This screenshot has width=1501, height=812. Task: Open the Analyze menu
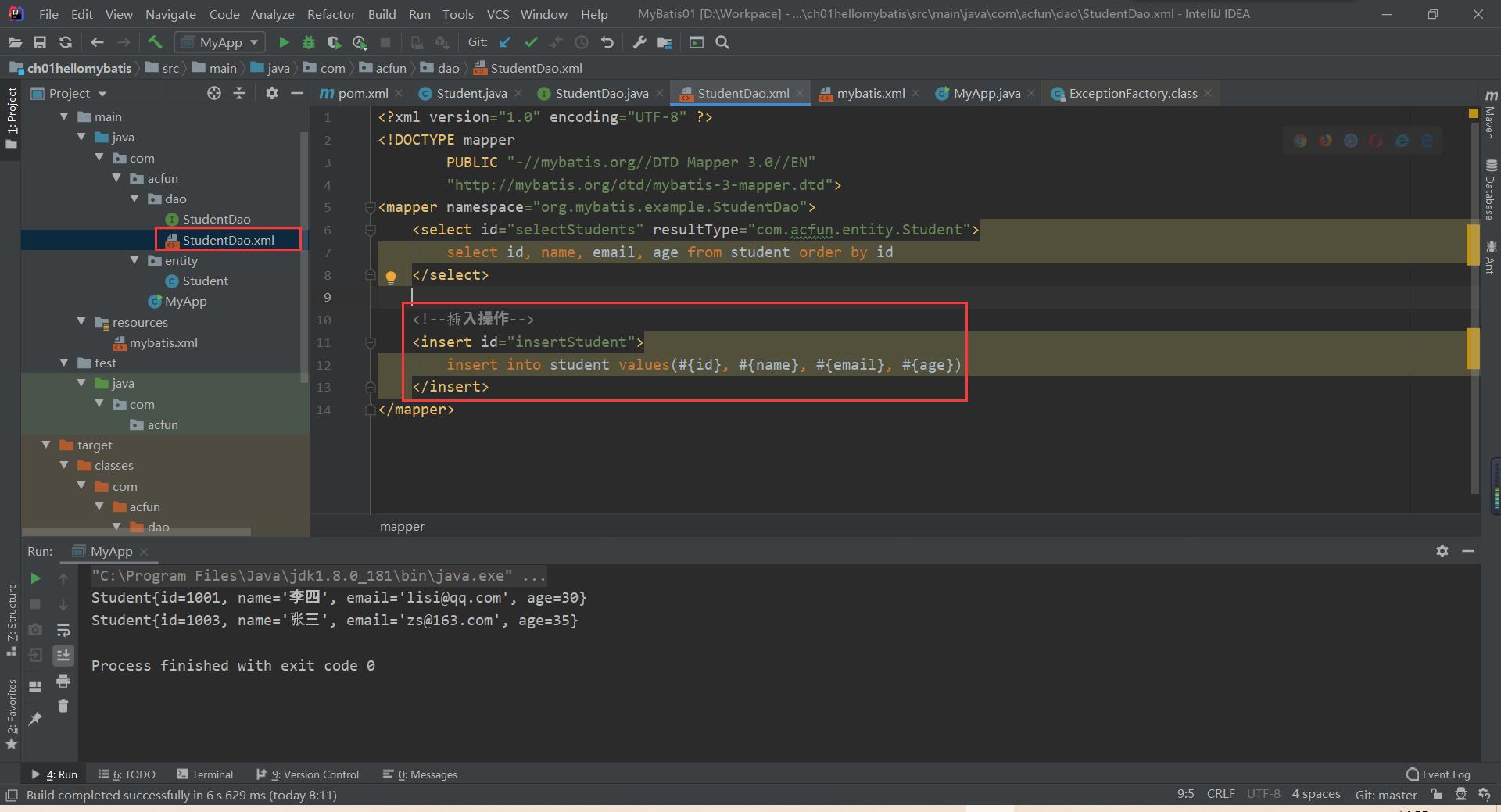pyautogui.click(x=272, y=14)
